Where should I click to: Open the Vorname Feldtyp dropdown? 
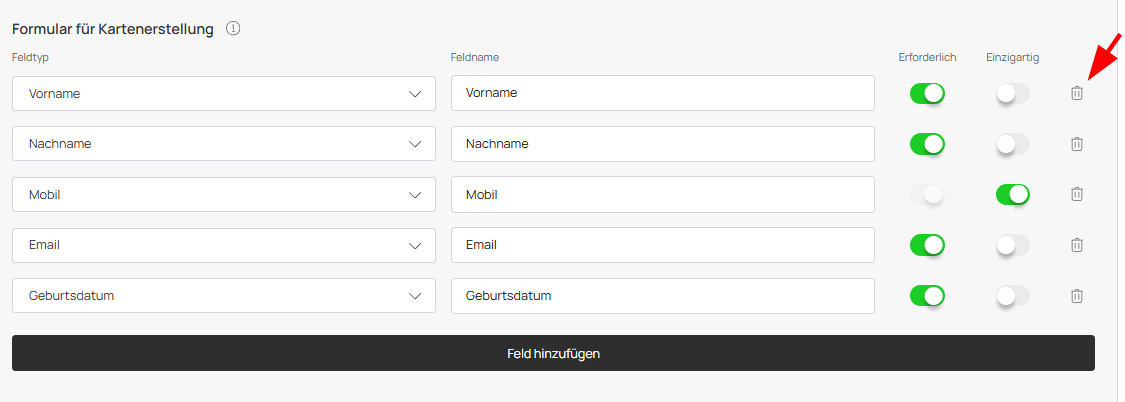tap(224, 93)
